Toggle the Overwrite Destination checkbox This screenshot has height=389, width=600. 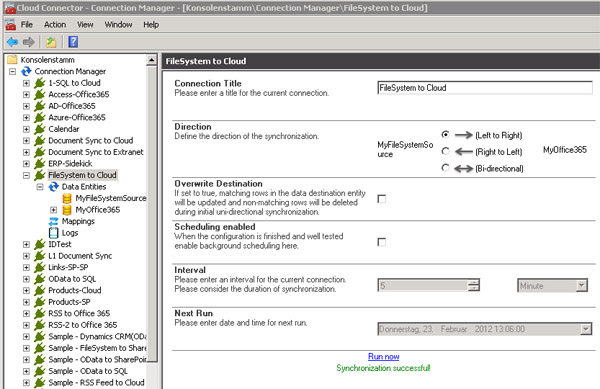click(382, 199)
